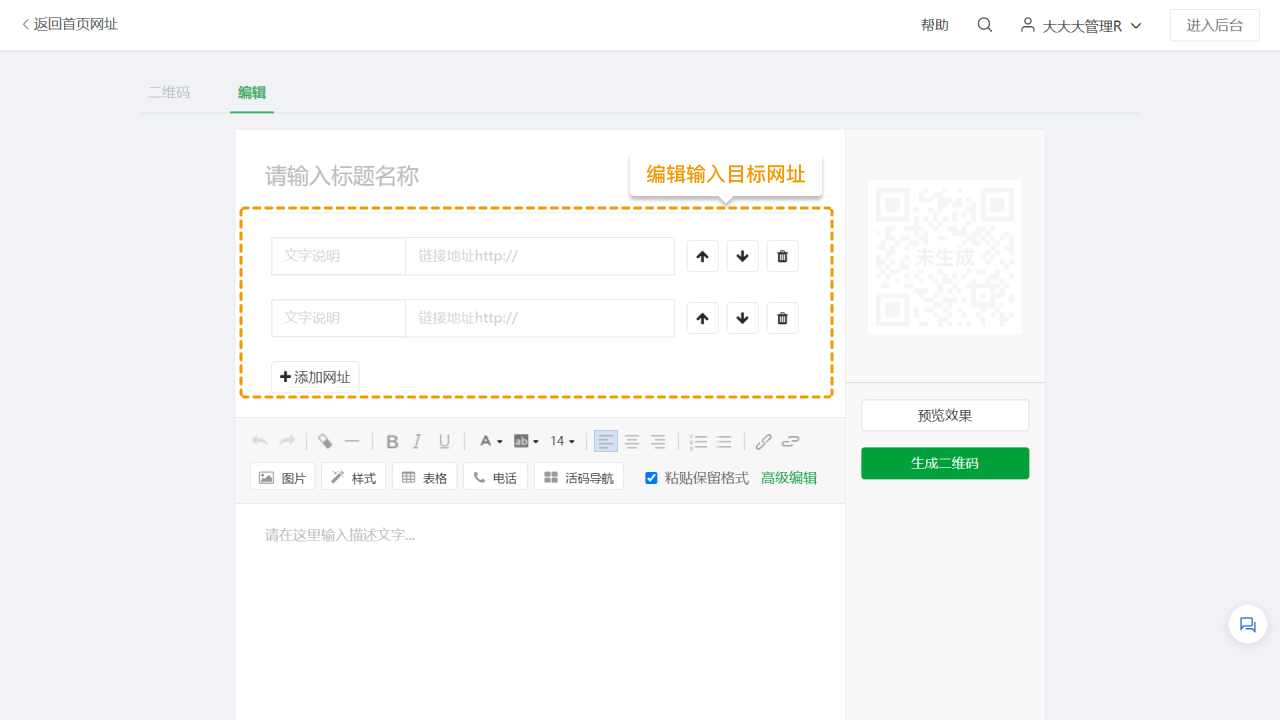Click the 表格 table button

pyautogui.click(x=425, y=477)
